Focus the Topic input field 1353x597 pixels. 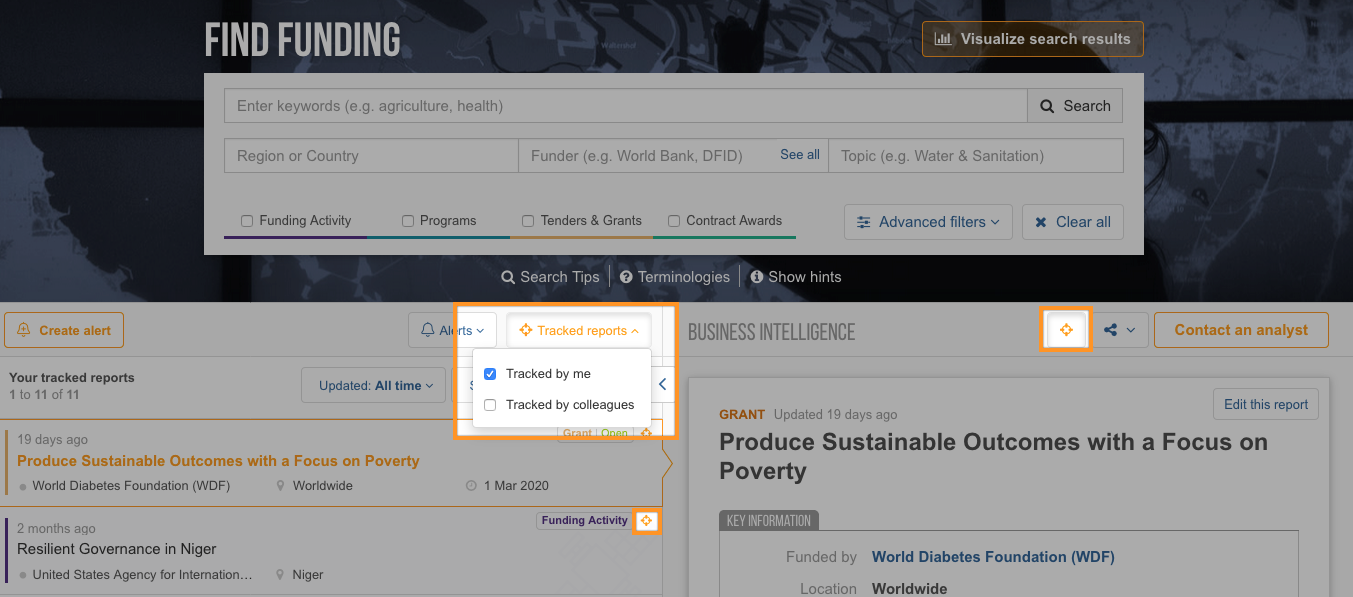tap(976, 156)
